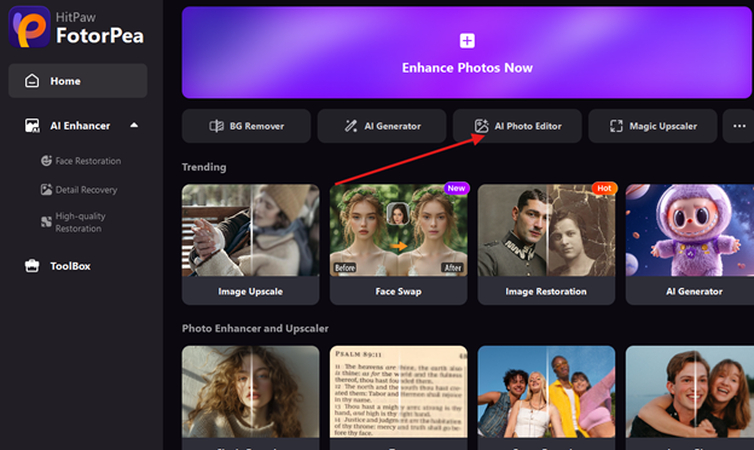The width and height of the screenshot is (754, 450).
Task: Choose the Face Swap card
Action: click(x=399, y=243)
